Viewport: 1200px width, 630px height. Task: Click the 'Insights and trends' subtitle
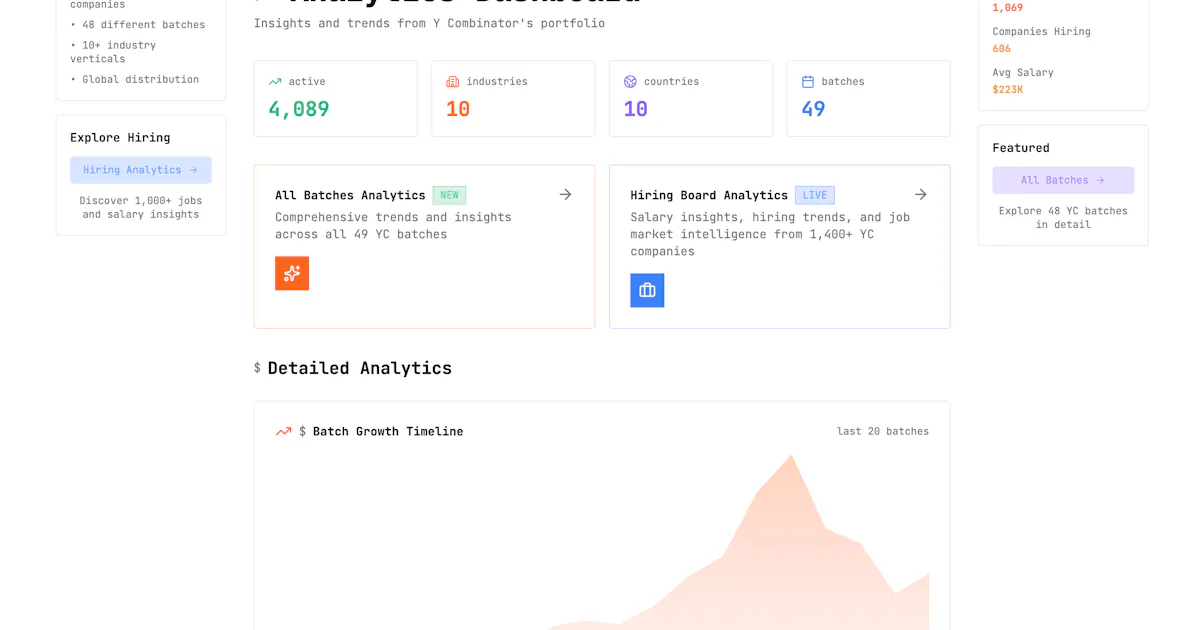click(429, 23)
